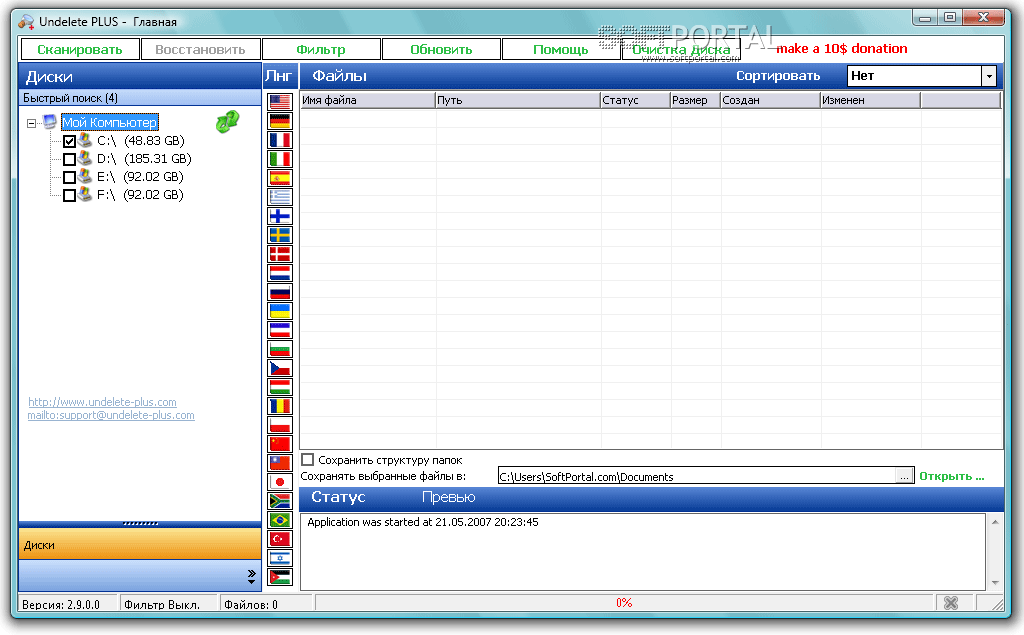Uncheck the C:\ drive checkbox

[69, 141]
